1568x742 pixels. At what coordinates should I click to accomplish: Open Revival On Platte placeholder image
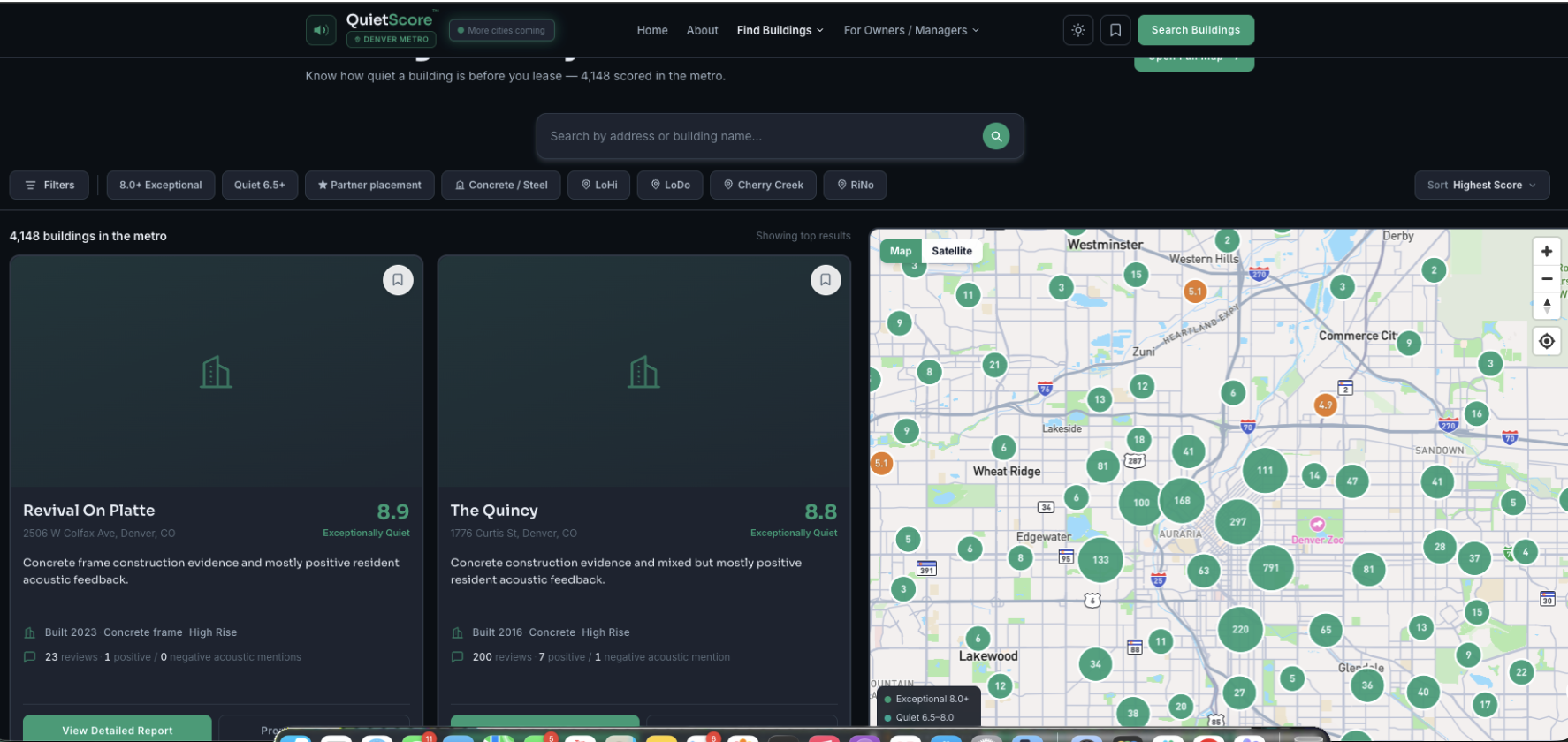217,371
